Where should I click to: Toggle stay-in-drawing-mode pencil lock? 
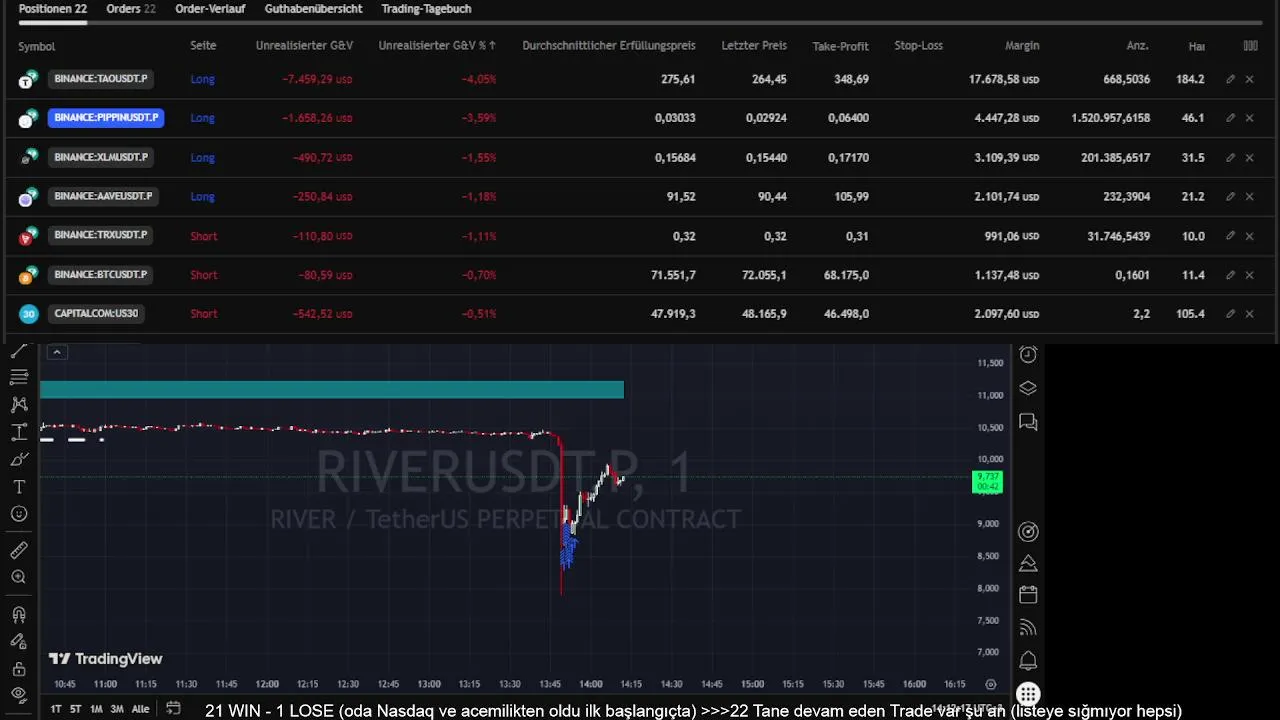click(19, 642)
